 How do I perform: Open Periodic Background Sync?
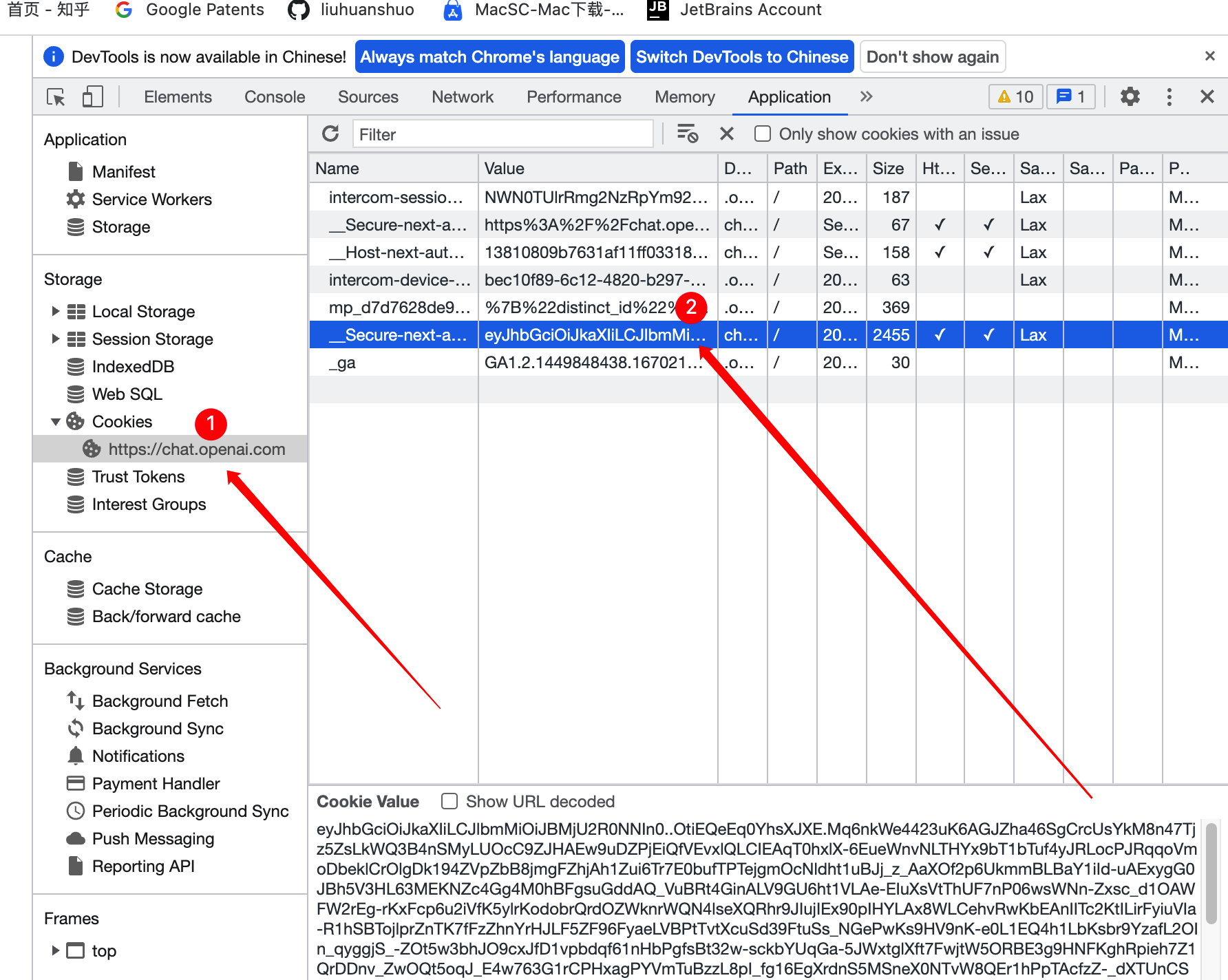tap(190, 811)
